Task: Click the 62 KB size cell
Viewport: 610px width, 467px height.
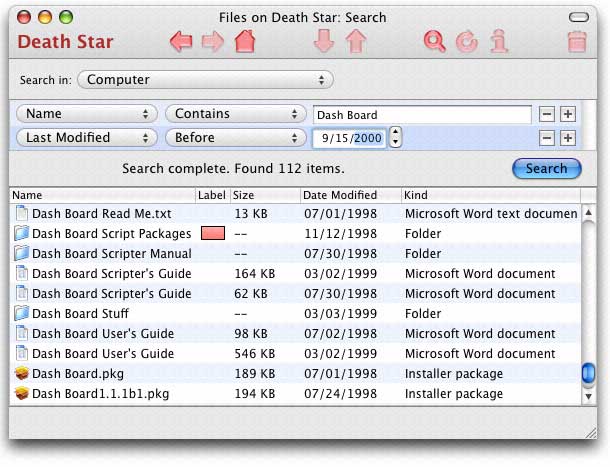Action: [251, 293]
